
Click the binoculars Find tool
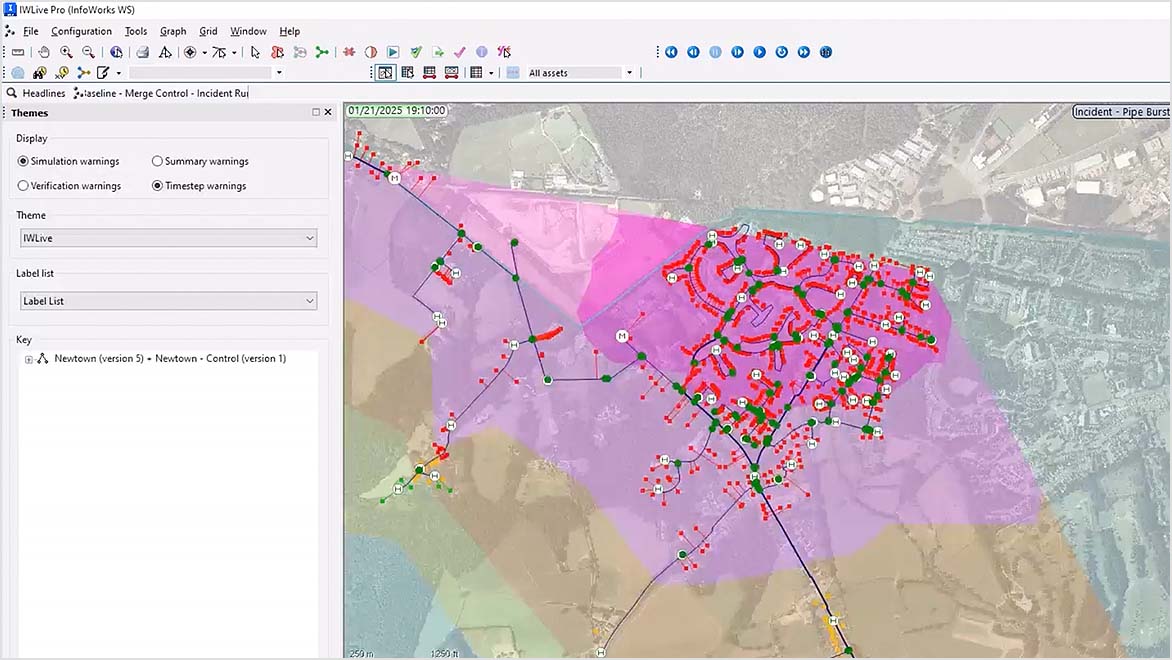(x=38, y=72)
